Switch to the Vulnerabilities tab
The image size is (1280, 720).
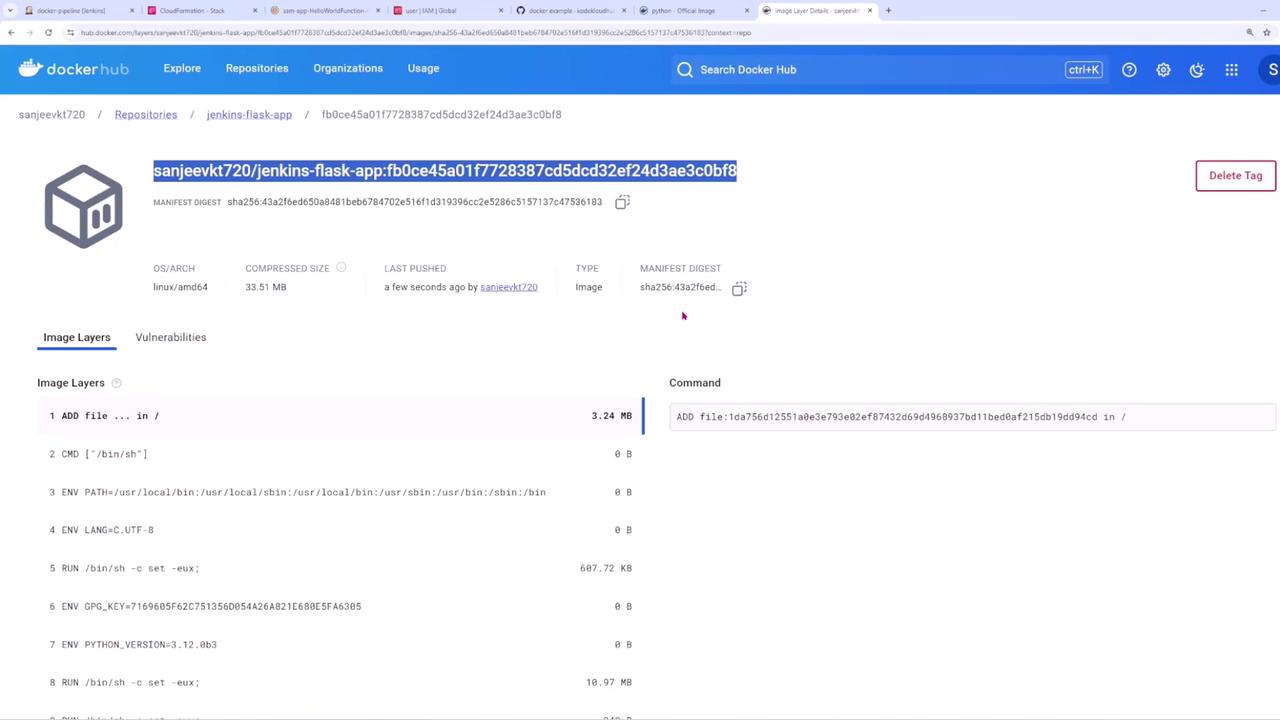171,337
